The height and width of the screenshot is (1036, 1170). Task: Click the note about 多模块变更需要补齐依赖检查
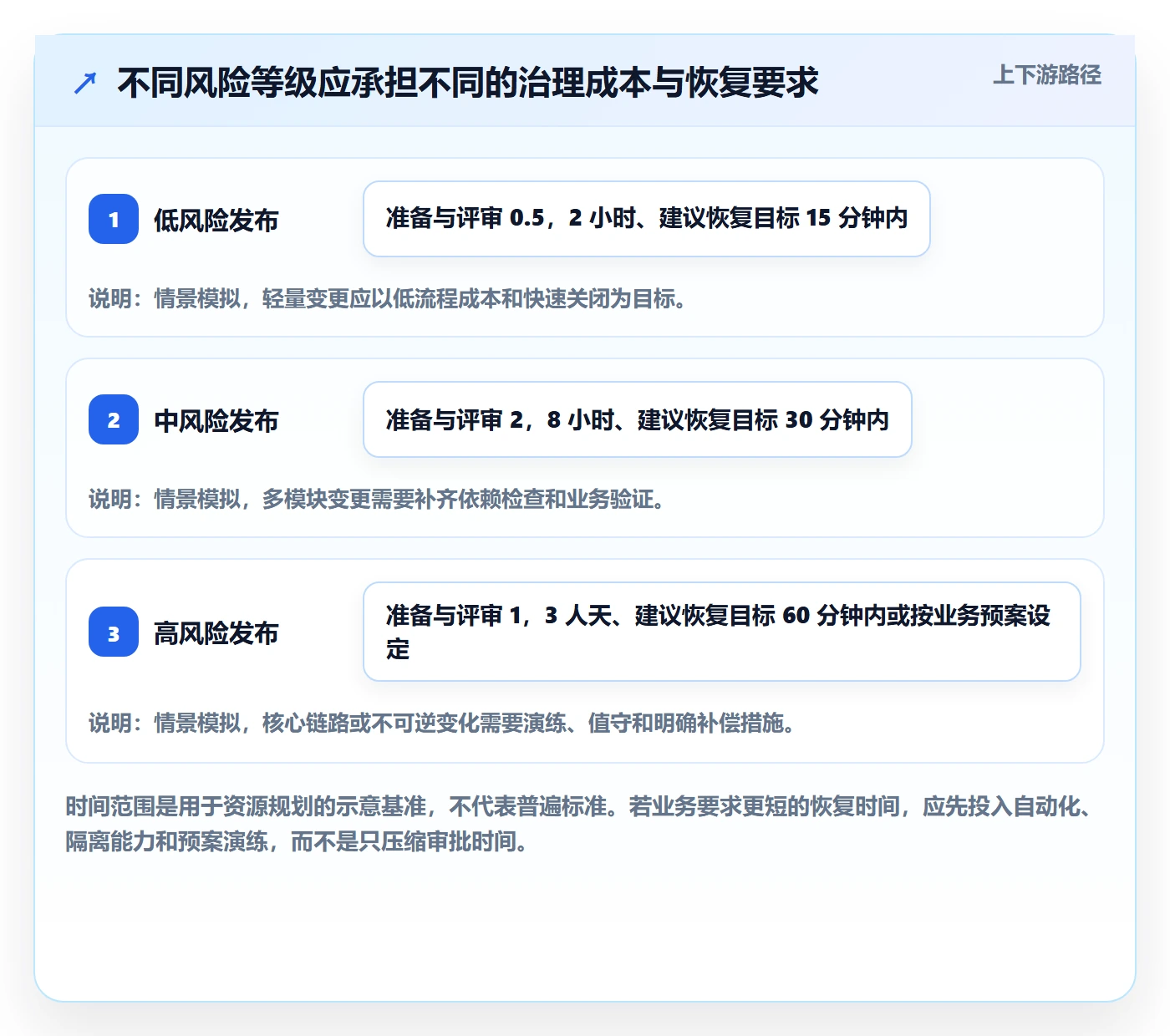[x=377, y=499]
